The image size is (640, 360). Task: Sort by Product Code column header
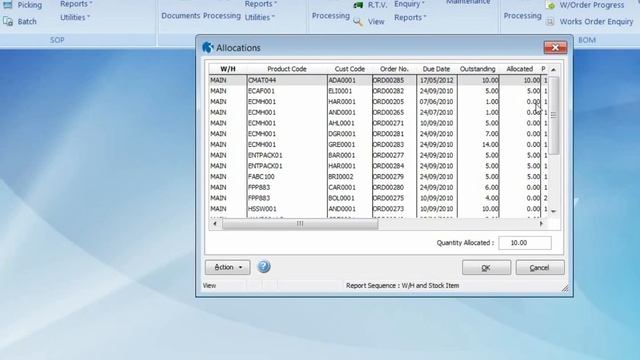coord(287,69)
